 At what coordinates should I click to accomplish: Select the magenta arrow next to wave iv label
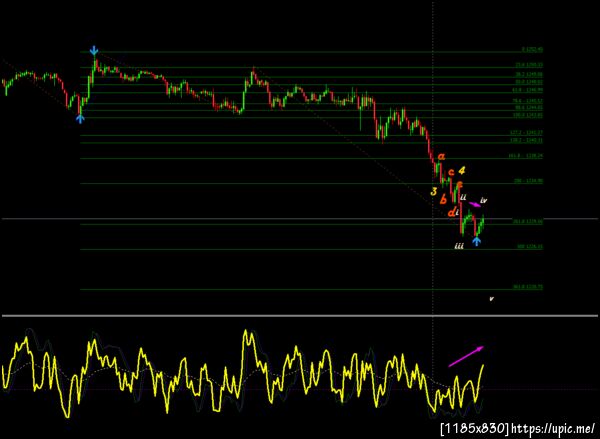pos(474,204)
